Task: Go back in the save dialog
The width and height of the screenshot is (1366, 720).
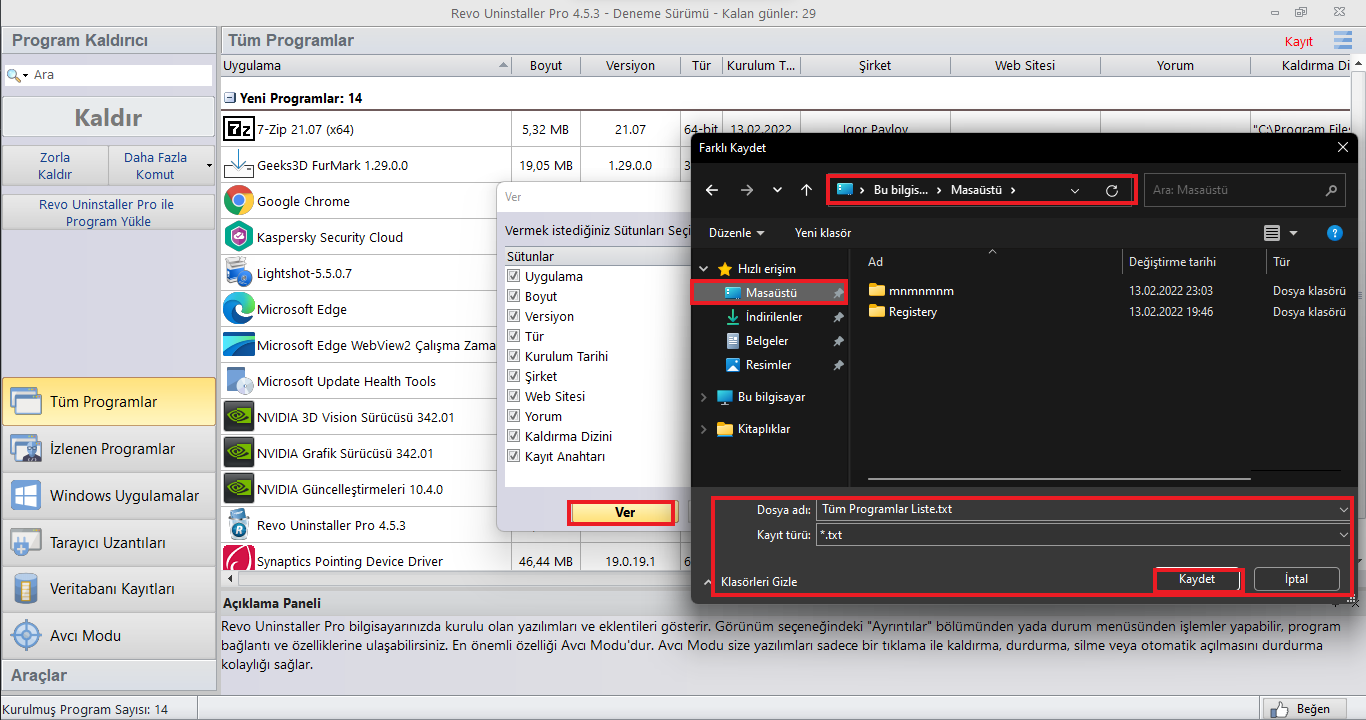Action: point(712,190)
